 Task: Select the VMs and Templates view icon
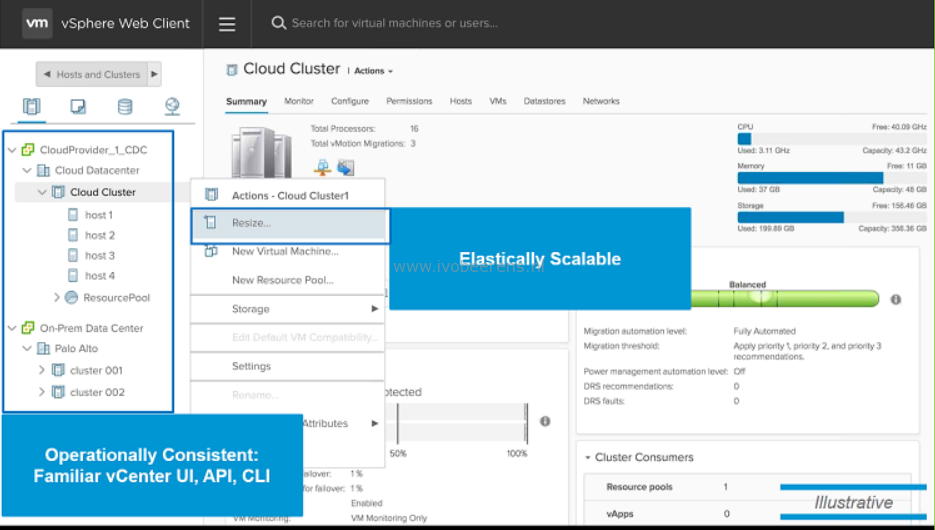click(78, 107)
